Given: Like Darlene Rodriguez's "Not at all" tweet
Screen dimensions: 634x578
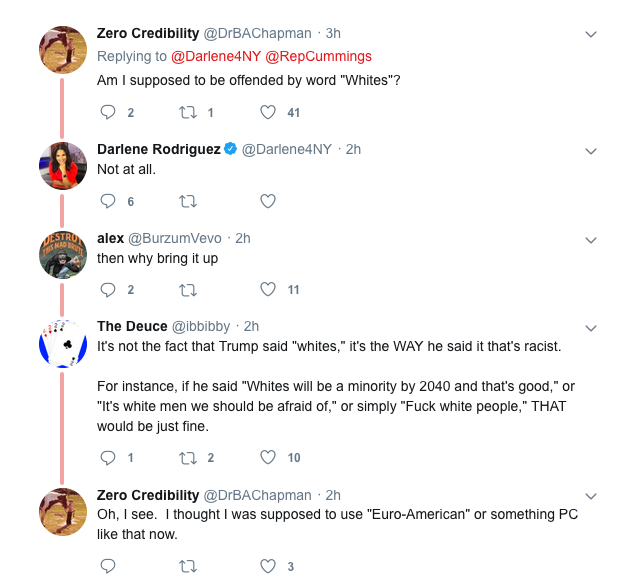Looking at the screenshot, I should point(267,201).
